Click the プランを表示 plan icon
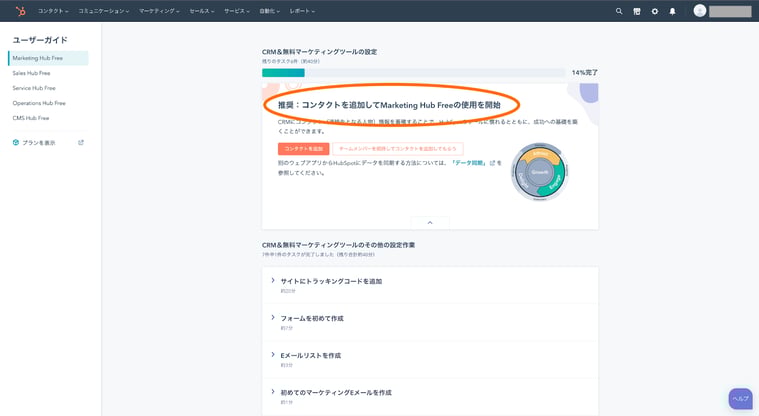The image size is (759, 416). pyautogui.click(x=15, y=142)
